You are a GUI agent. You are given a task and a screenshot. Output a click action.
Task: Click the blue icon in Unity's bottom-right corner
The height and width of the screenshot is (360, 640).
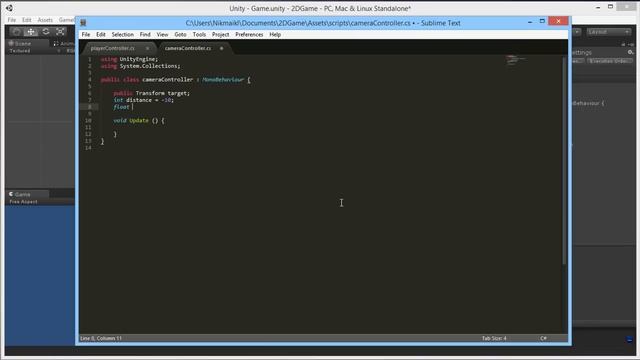coord(630,340)
